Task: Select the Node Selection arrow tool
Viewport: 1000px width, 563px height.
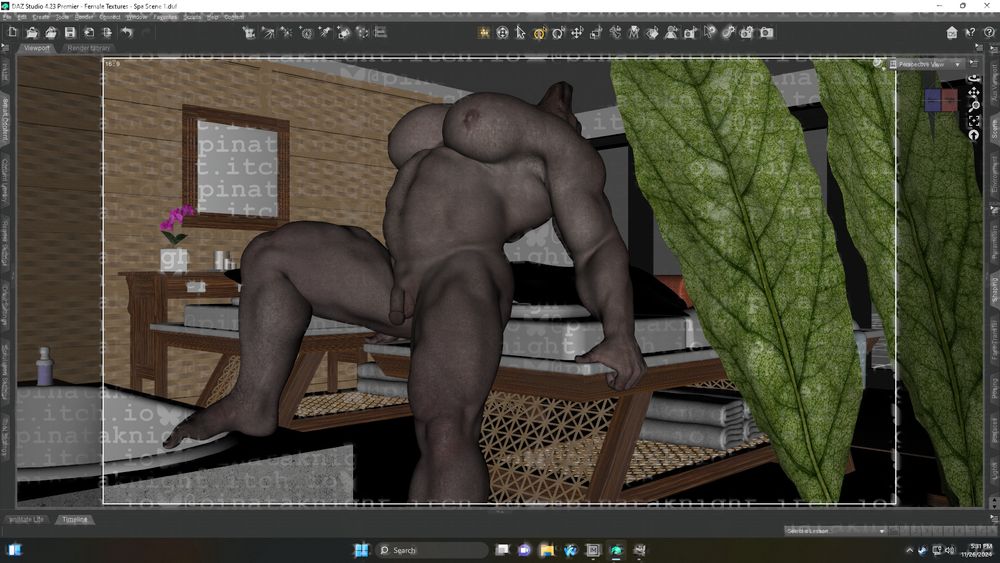Action: [520, 33]
